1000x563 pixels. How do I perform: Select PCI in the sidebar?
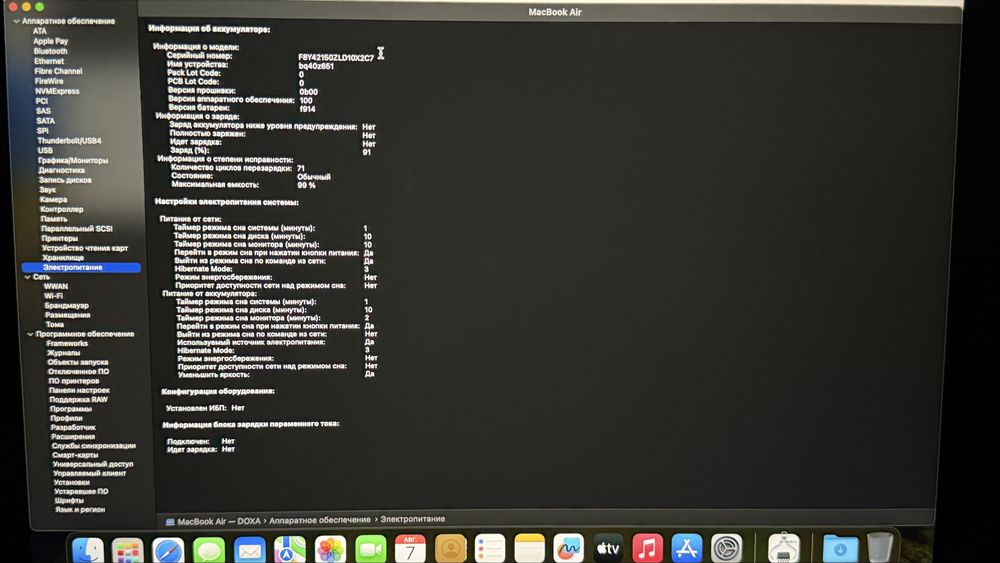tap(42, 101)
